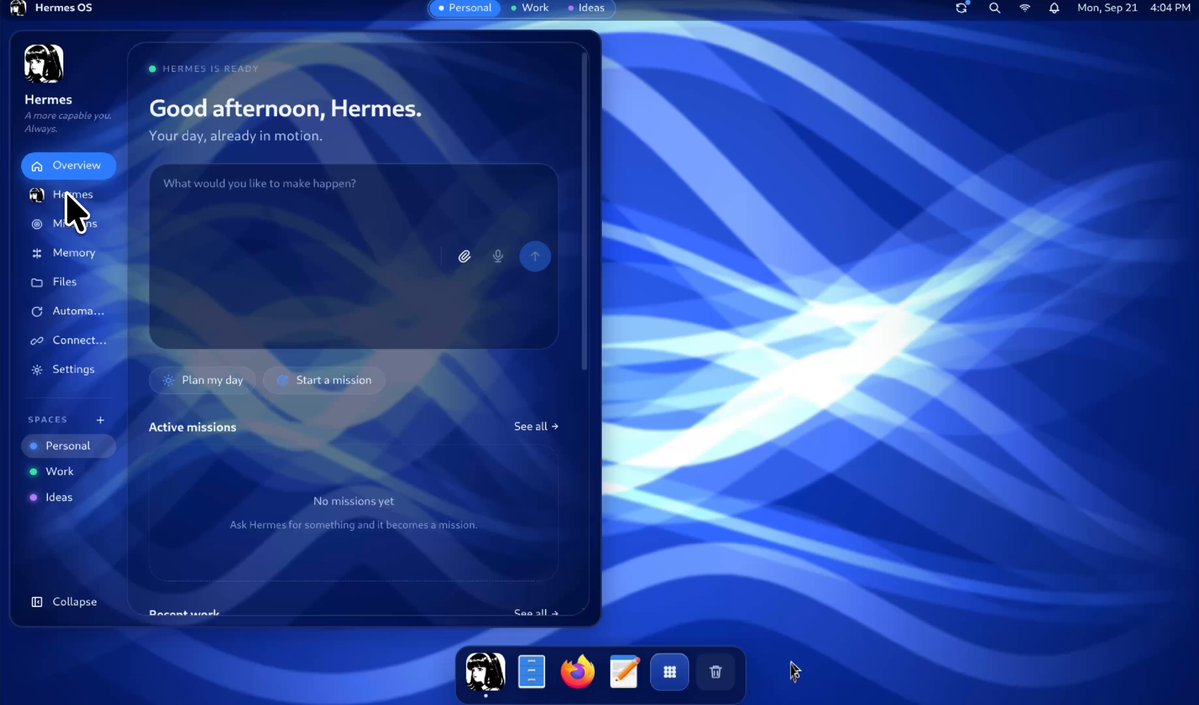Open Connections in the sidebar
This screenshot has width=1199, height=705.
[69, 340]
